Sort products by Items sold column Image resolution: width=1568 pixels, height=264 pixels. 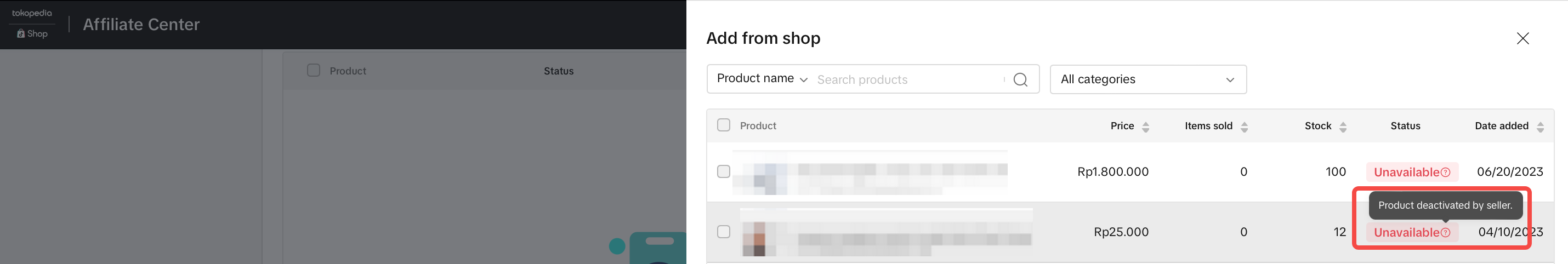coord(1244,127)
